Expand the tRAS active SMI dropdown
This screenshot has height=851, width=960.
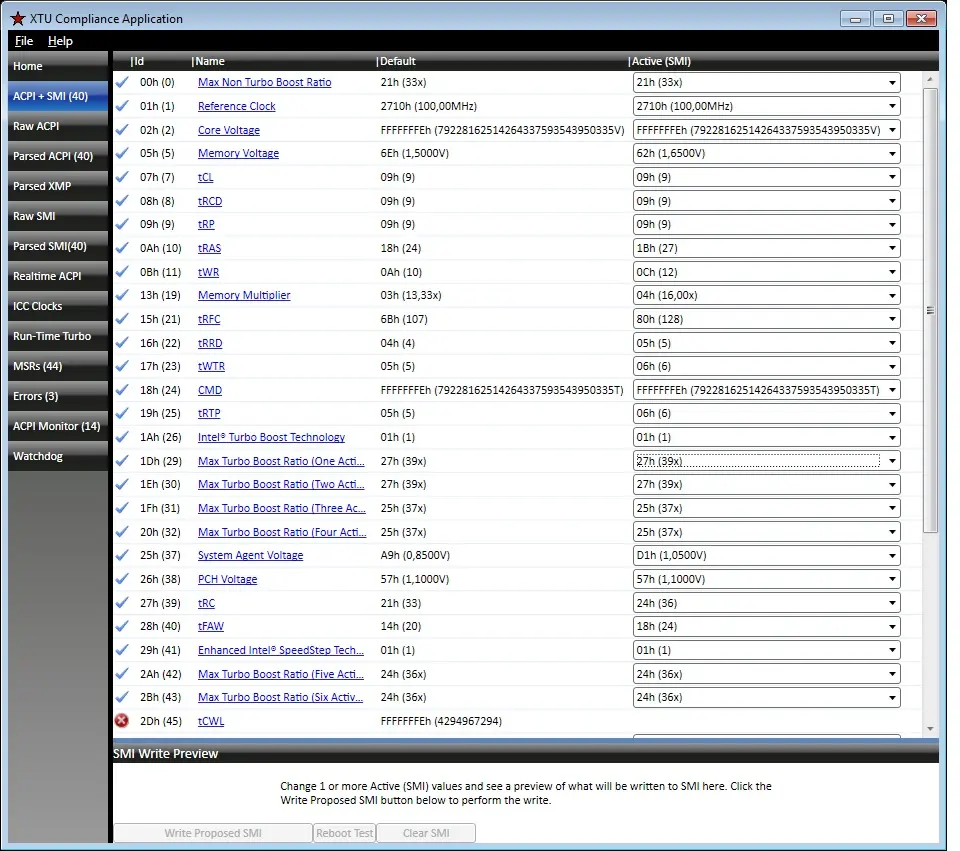tap(766, 248)
